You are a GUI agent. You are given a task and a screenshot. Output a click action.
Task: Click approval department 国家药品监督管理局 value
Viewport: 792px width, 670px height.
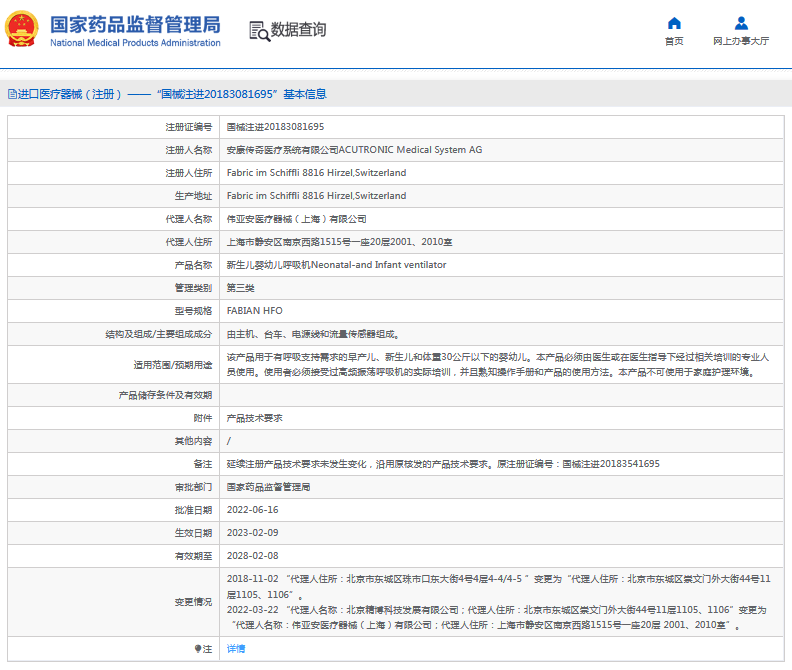(268, 487)
